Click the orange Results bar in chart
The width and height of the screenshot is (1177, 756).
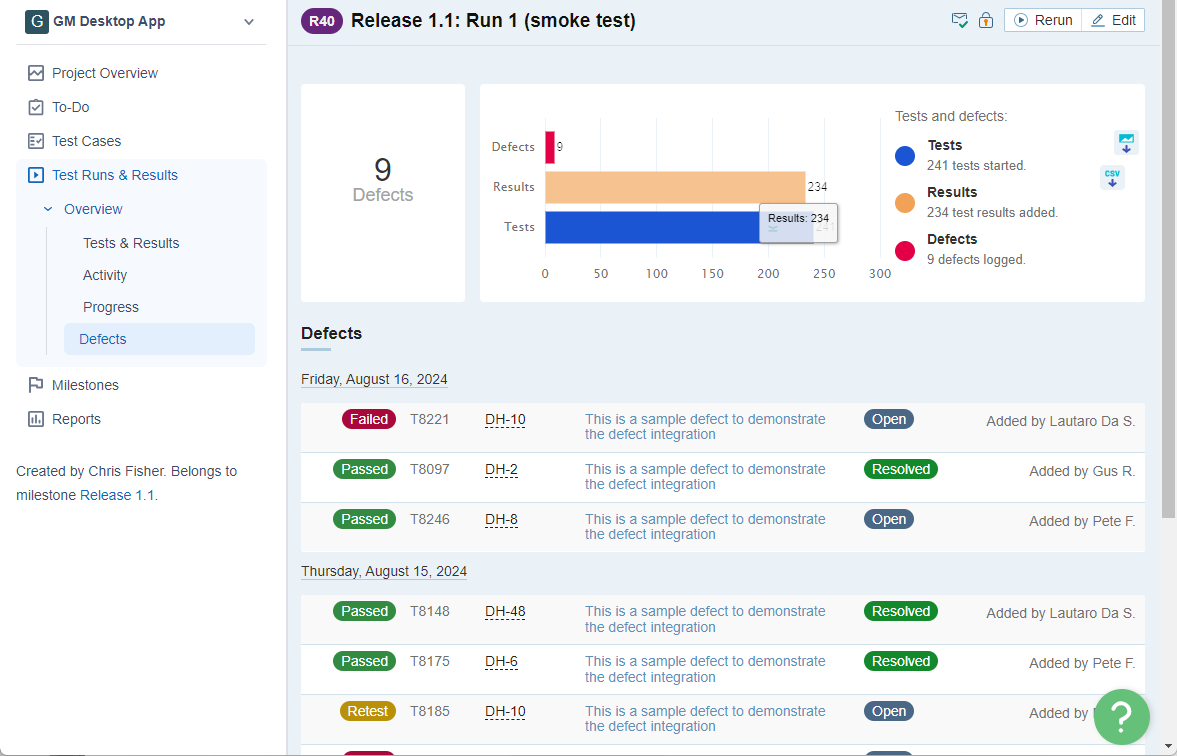(x=674, y=187)
